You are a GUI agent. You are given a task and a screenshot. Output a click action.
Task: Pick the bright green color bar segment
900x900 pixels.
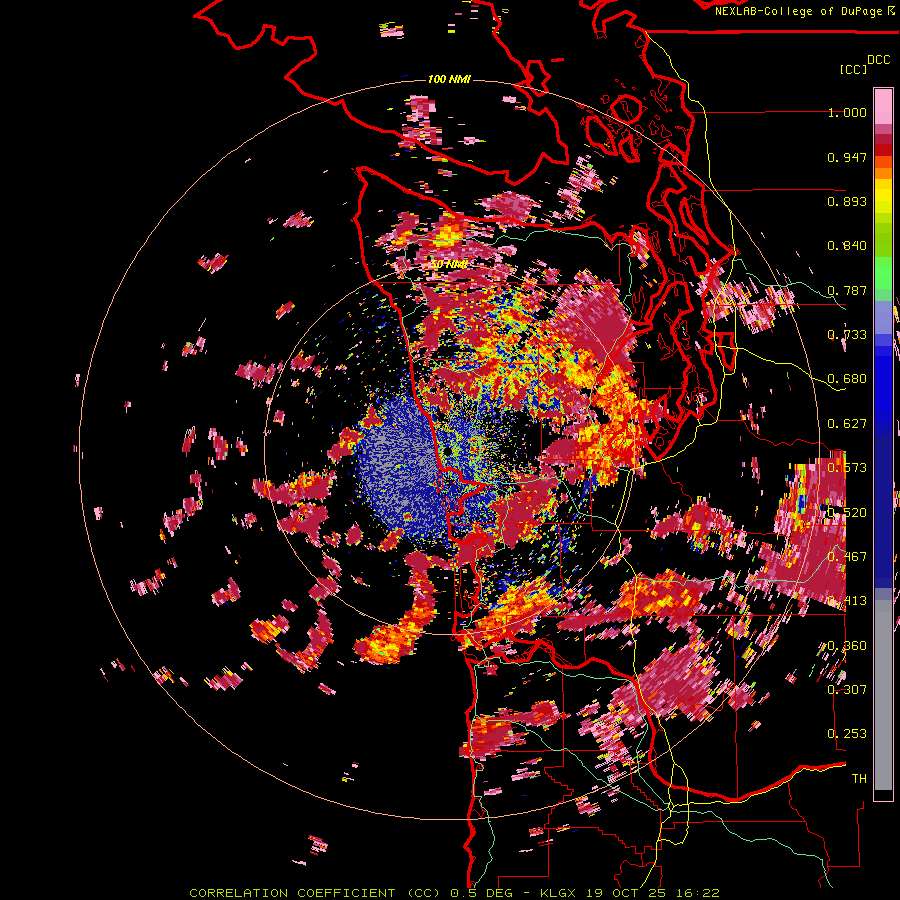883,273
